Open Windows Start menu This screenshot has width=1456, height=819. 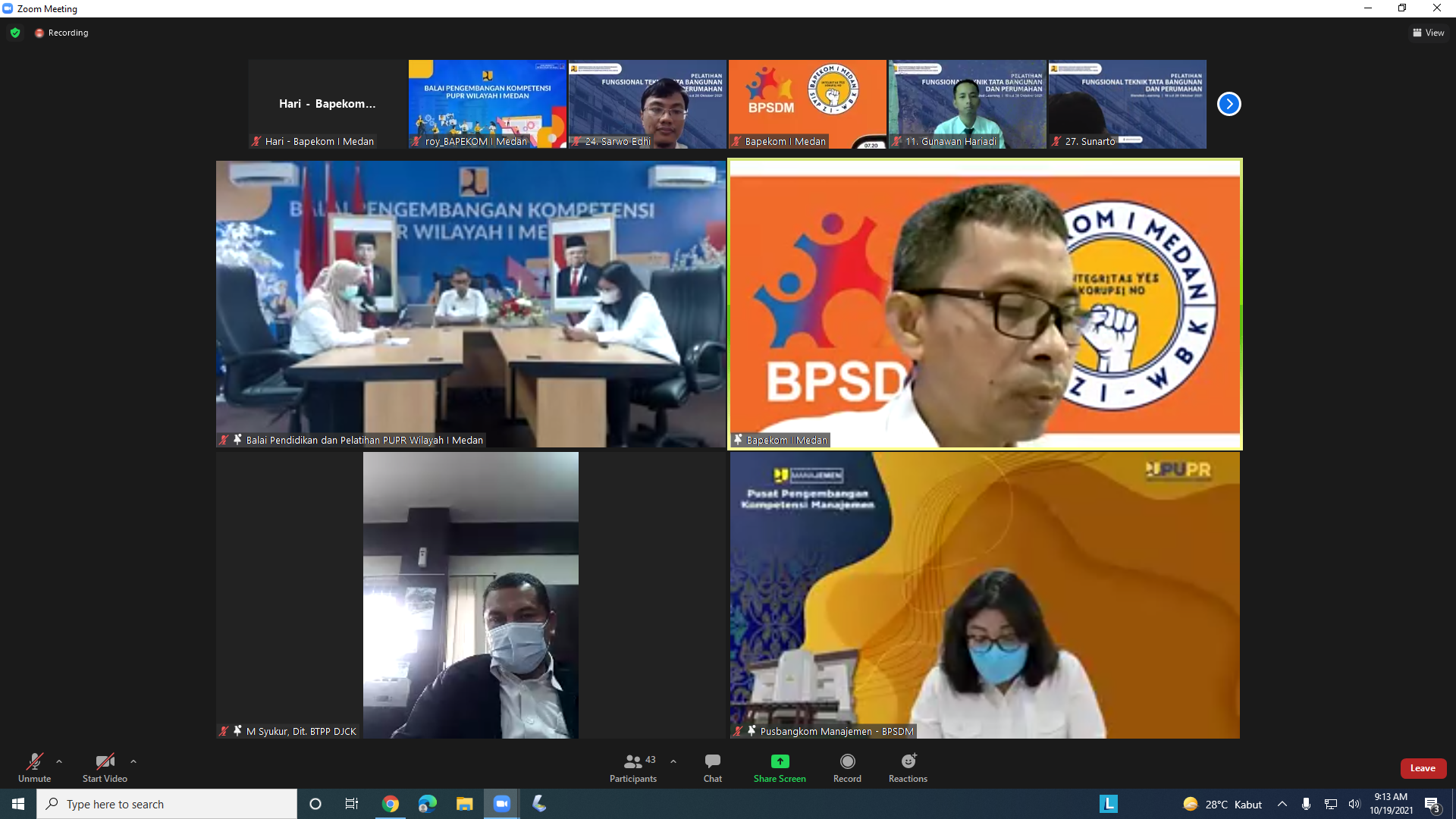pyautogui.click(x=18, y=804)
